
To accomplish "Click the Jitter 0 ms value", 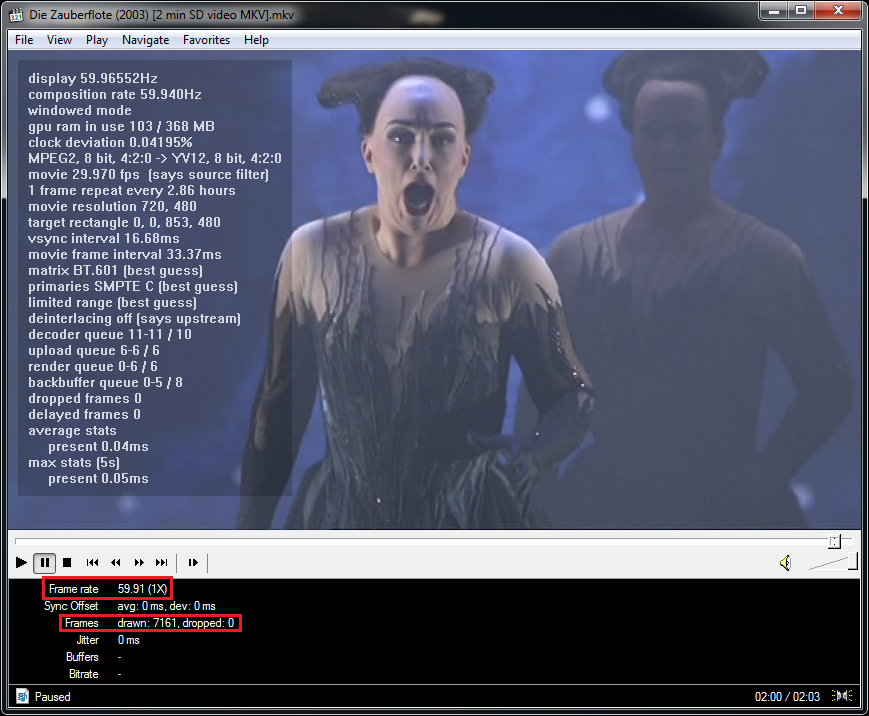I will (x=129, y=640).
